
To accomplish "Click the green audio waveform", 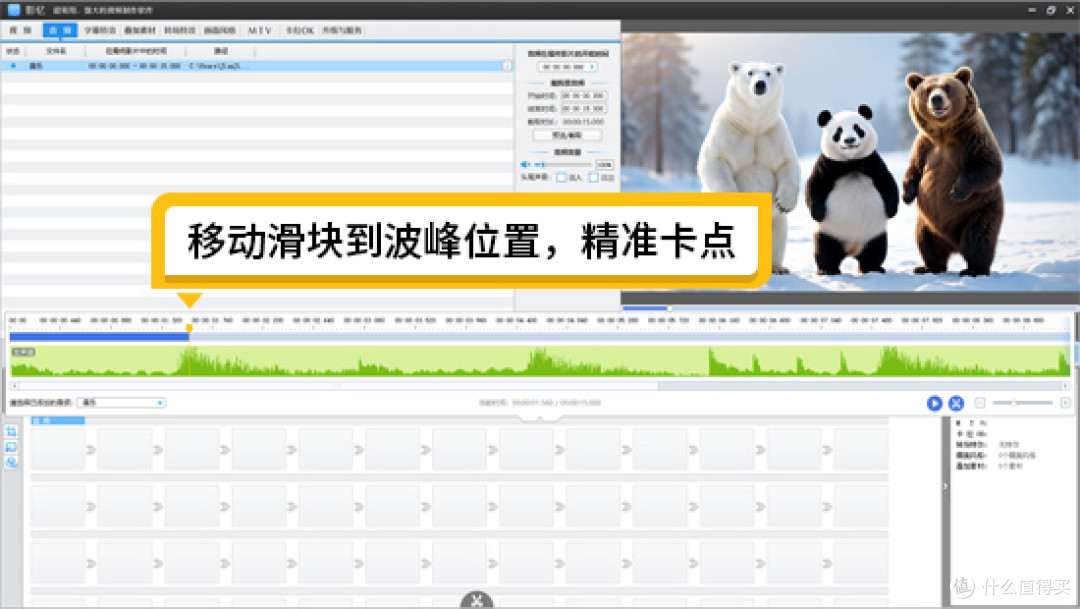I will point(539,361).
